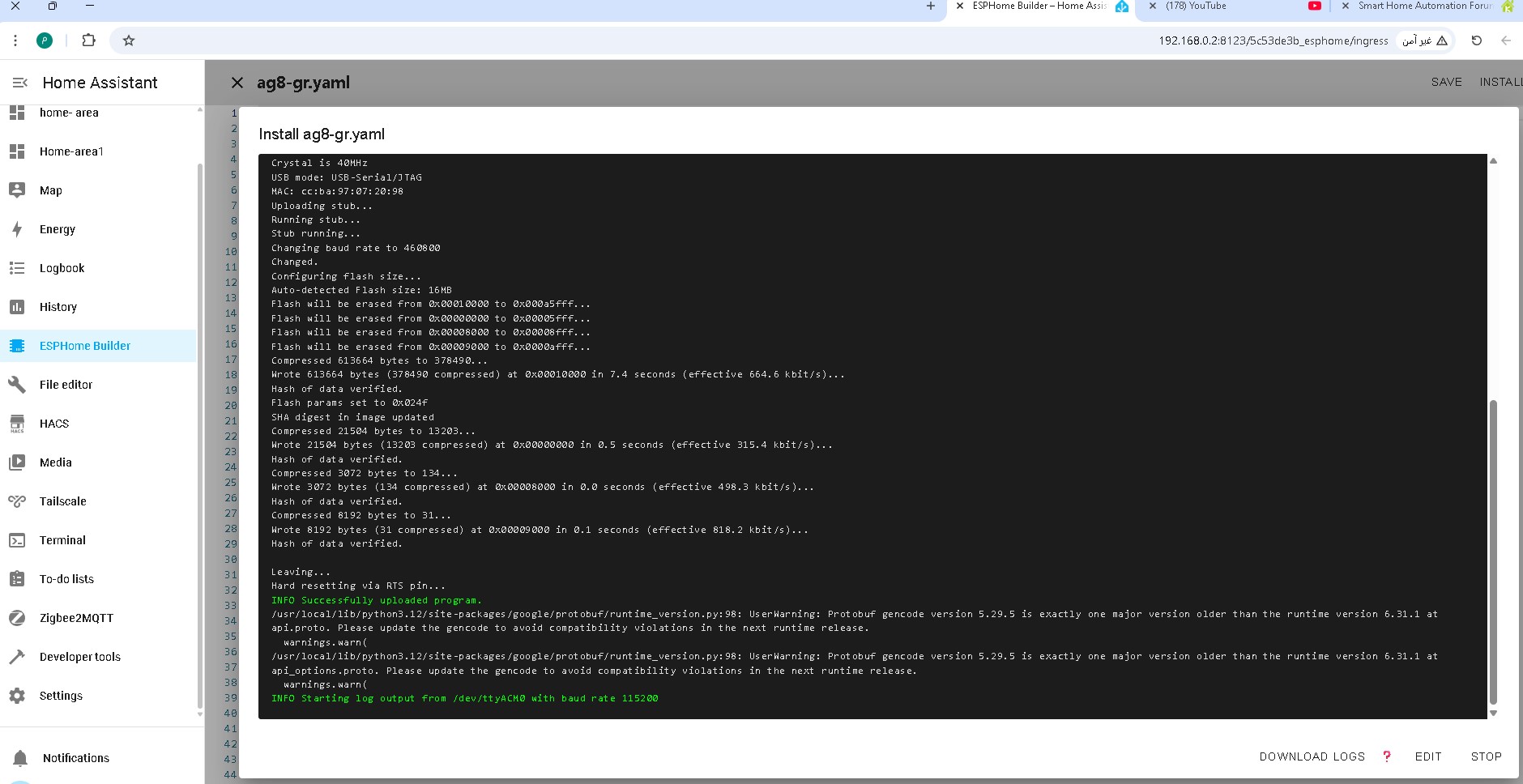Click the Developer tools hammer icon

click(x=17, y=657)
